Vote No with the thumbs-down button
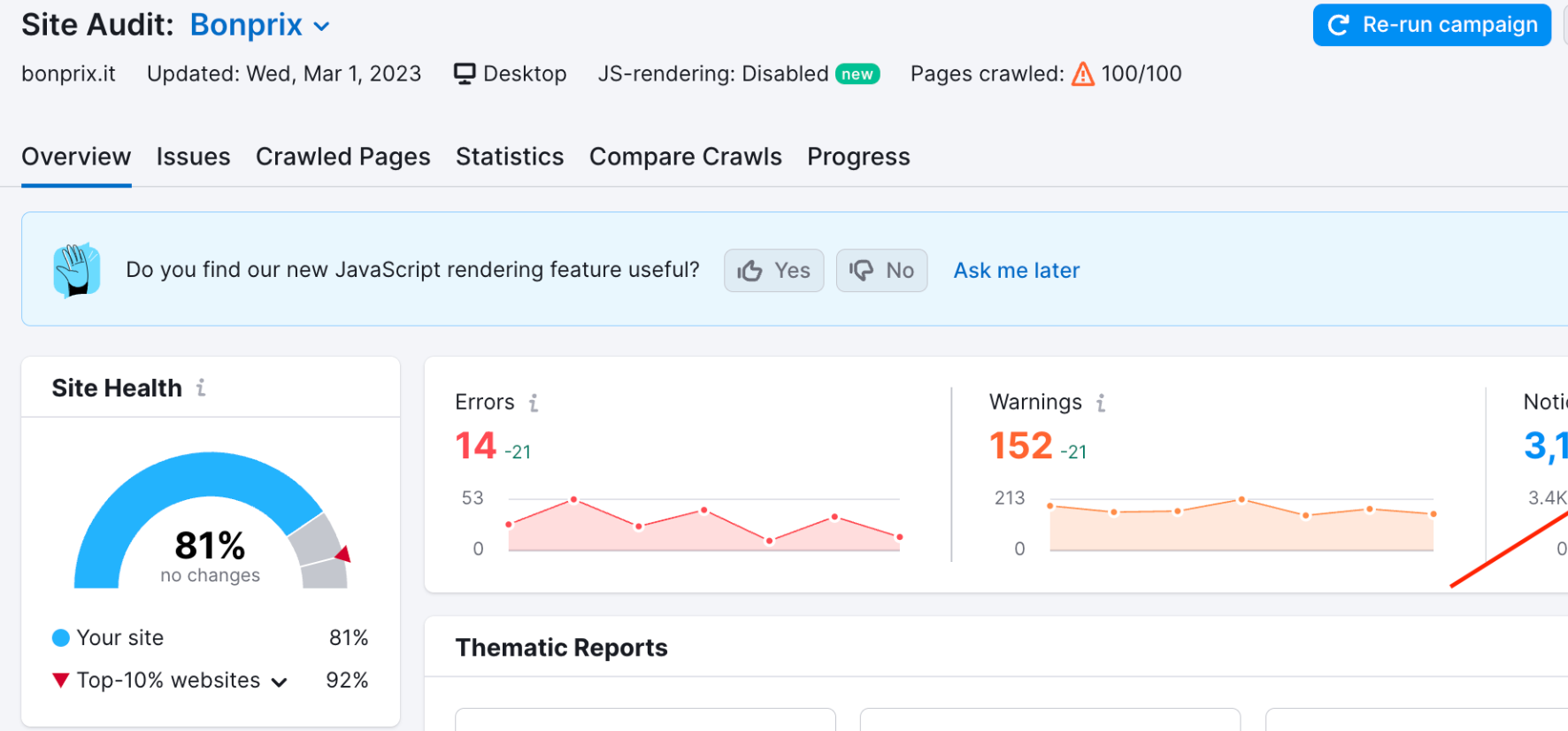1568x731 pixels. (881, 271)
